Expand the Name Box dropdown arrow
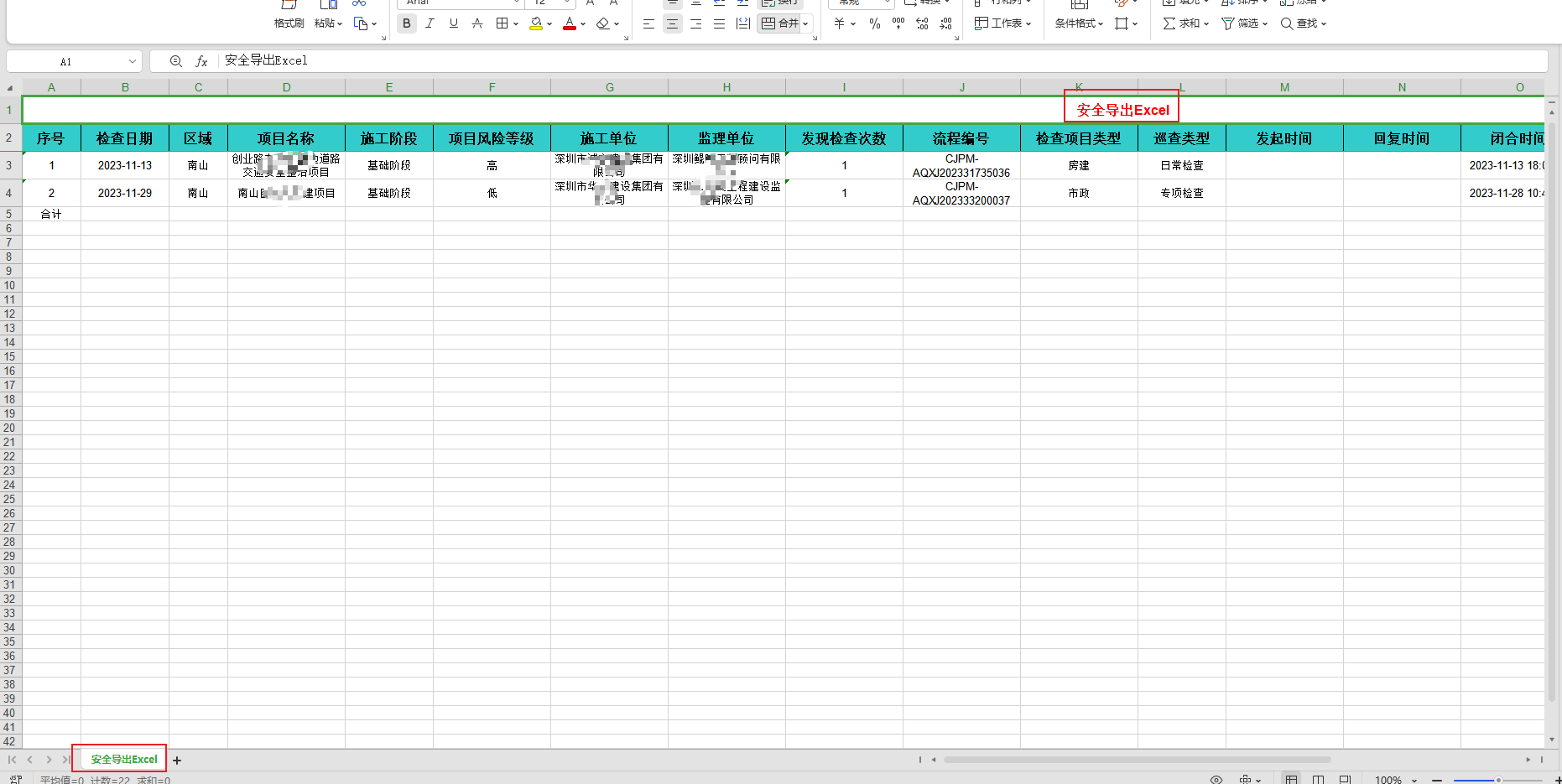1562x784 pixels. click(x=132, y=61)
